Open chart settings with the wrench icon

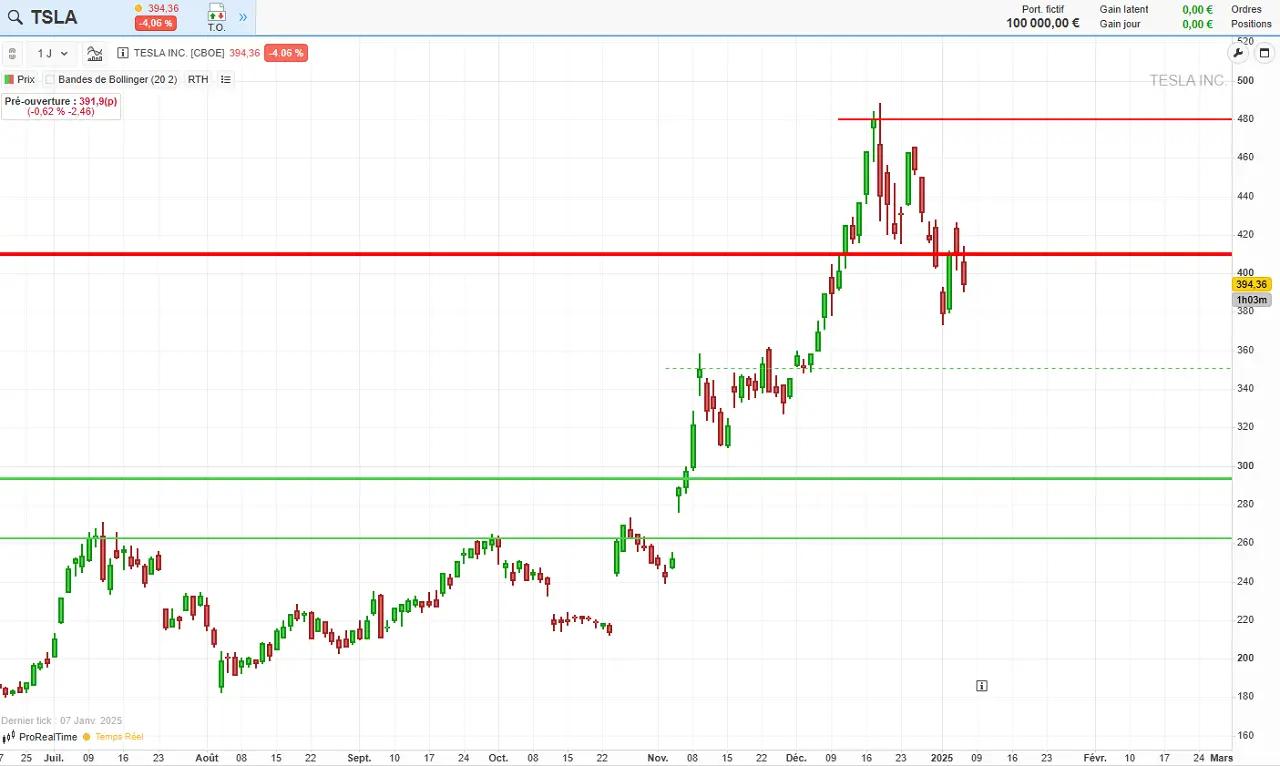pos(1238,53)
